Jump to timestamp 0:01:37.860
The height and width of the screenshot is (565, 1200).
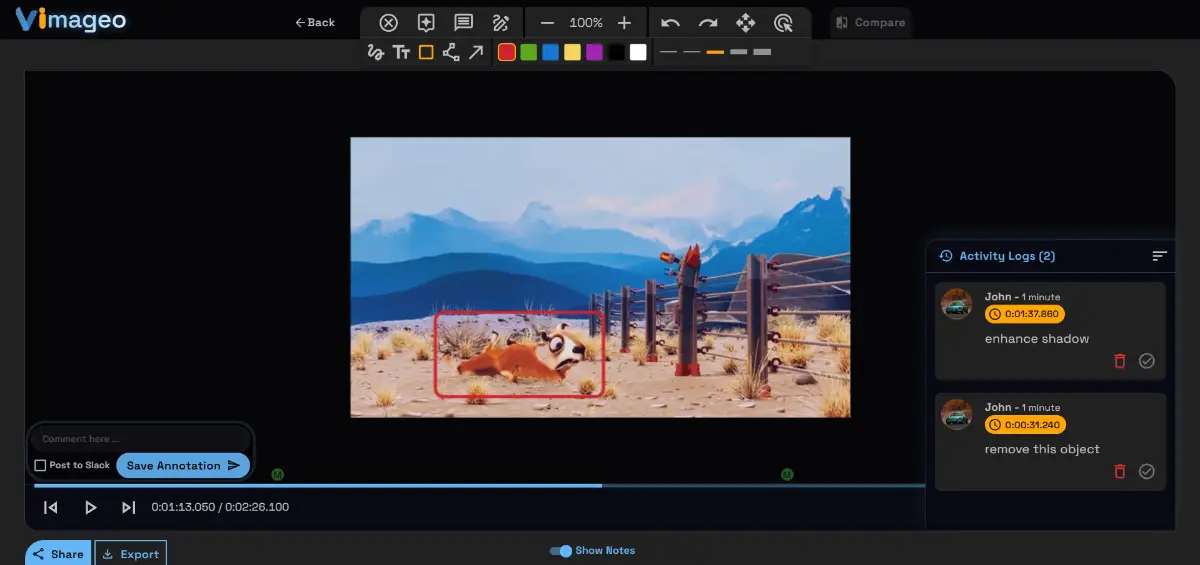point(1025,314)
